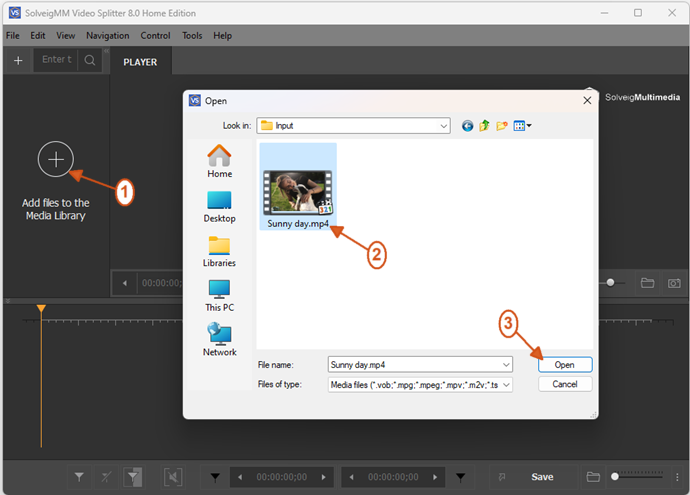Click the second 00:00:00;00 timecode value
The width and height of the screenshot is (690, 495).
393,477
